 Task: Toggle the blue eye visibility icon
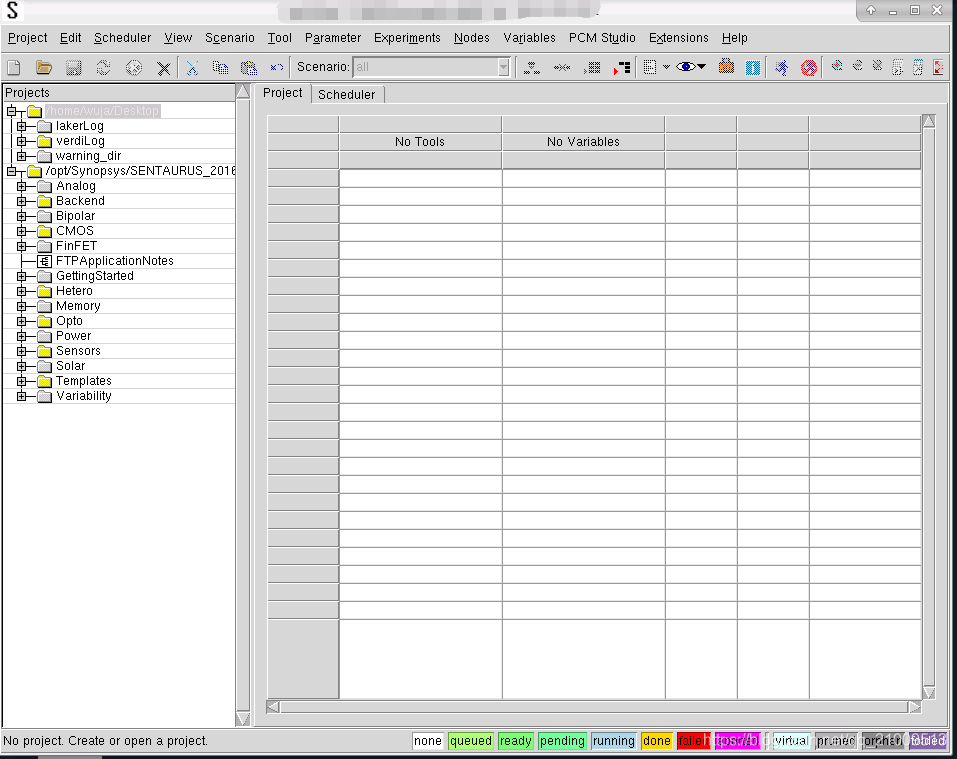coord(685,67)
